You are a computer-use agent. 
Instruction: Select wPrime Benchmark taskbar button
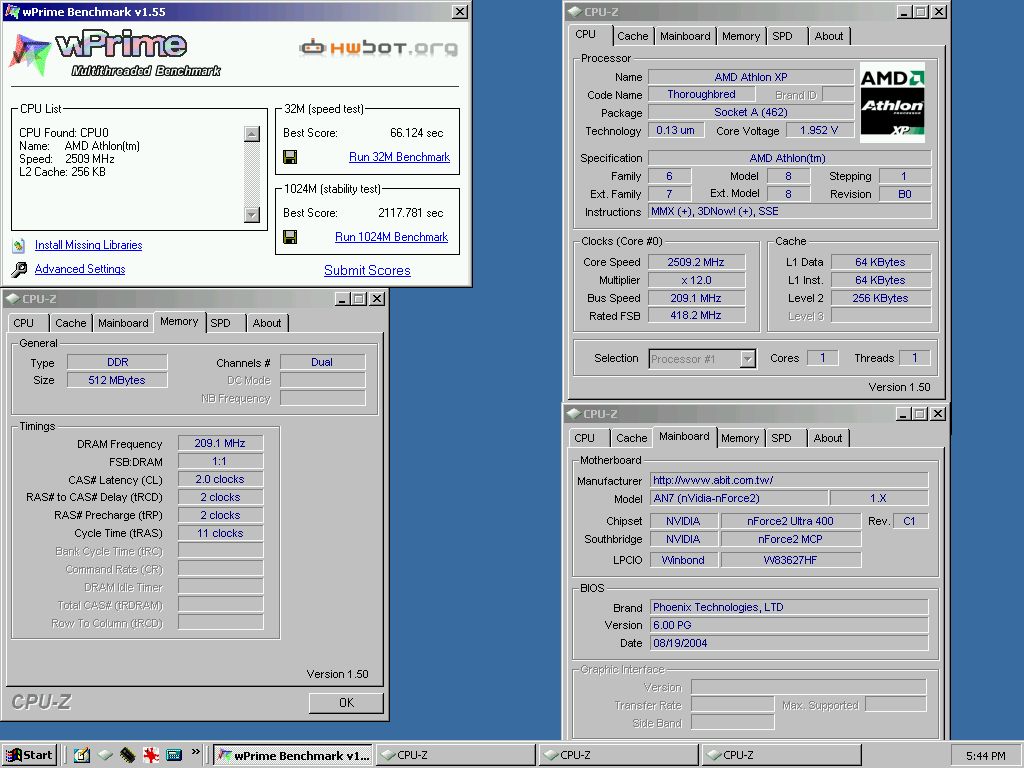coord(293,755)
